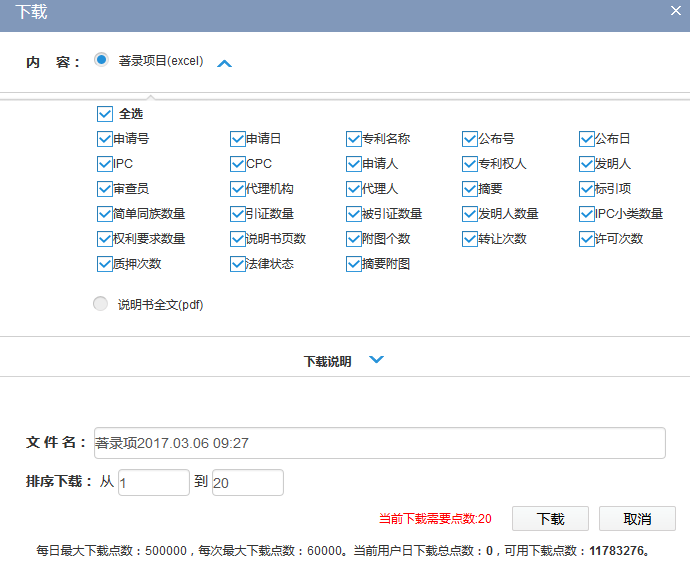The height and width of the screenshot is (572, 690).
Task: Uncheck the CPC checkbox
Action: coord(238,163)
